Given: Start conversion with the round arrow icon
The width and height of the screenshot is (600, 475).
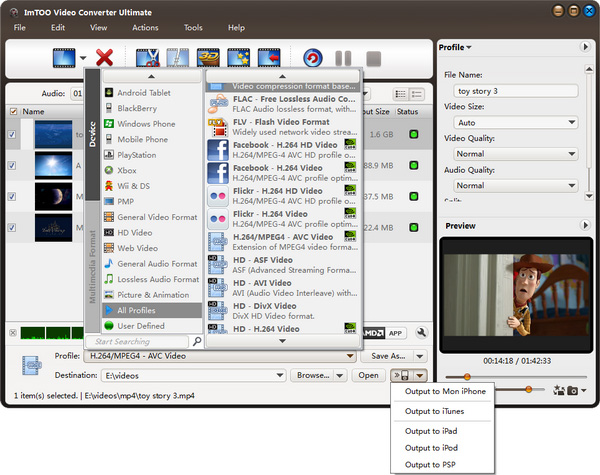Looking at the screenshot, I should pos(313,59).
